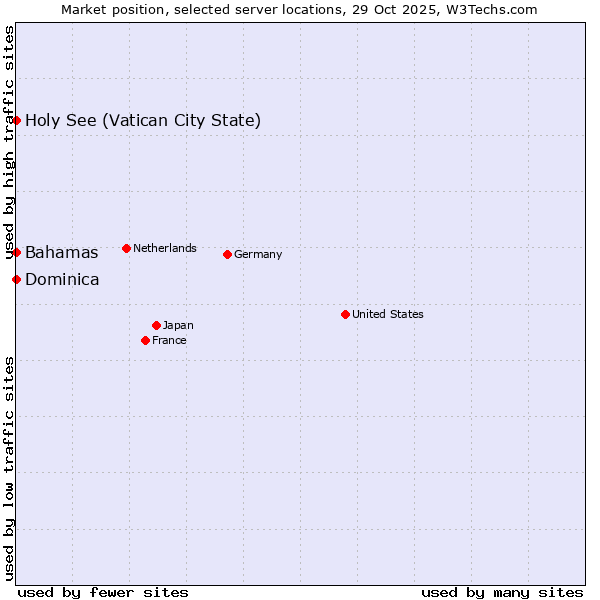
Task: Select the Bahamas red marker
Action: (16, 252)
